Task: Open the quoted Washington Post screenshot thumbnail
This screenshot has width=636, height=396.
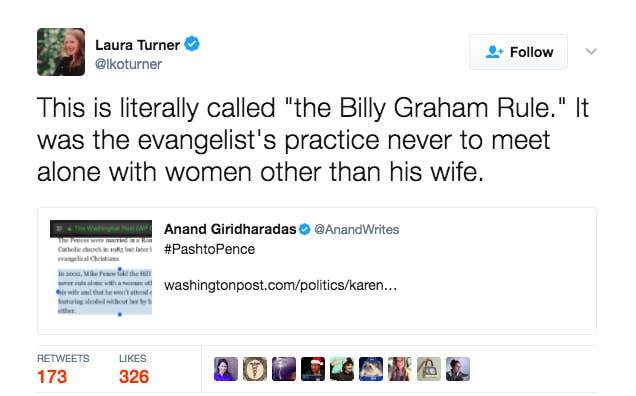Action: [101, 268]
